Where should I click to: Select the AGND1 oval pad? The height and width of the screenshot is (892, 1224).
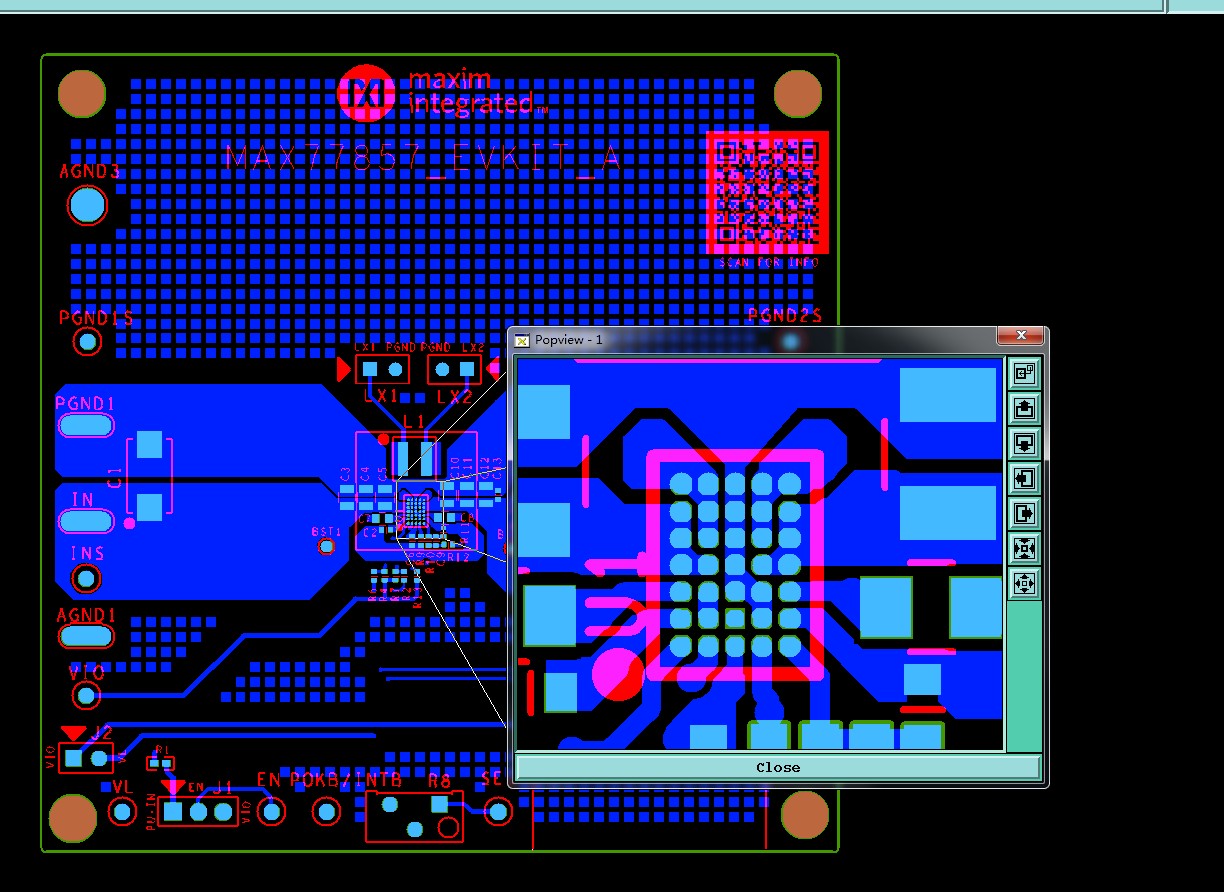87,636
